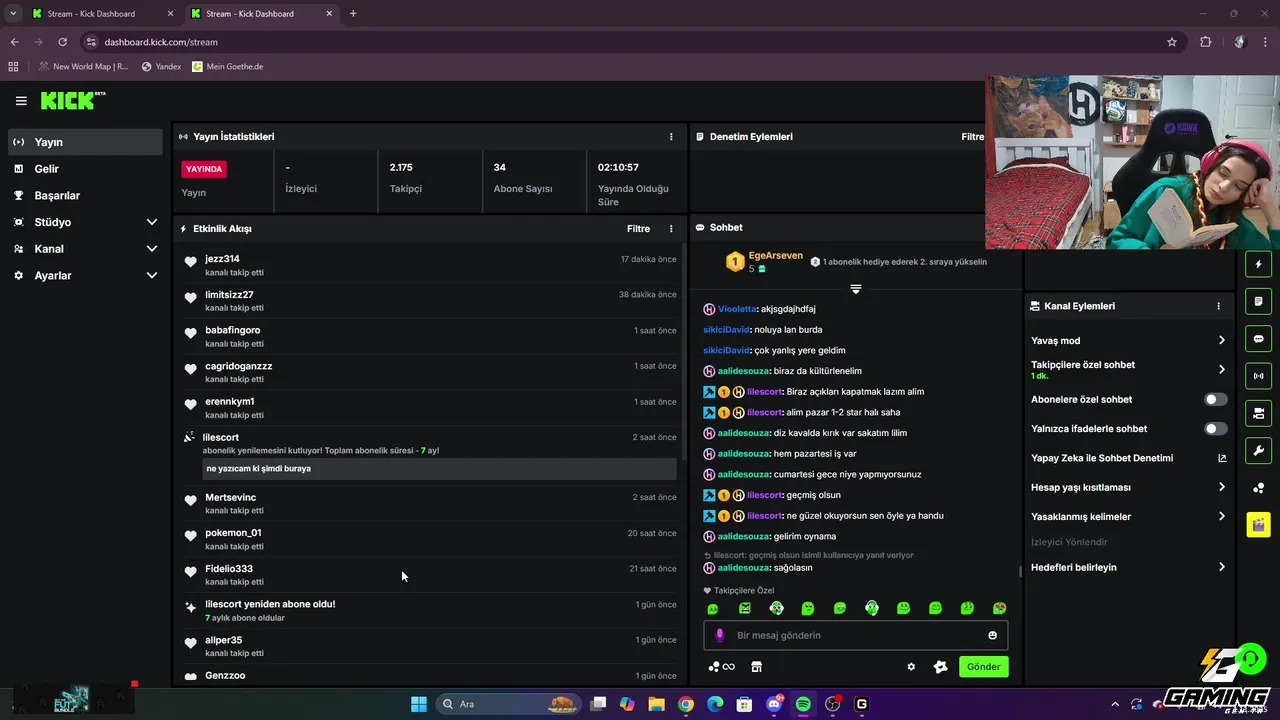Open the shop icon below chat input

[757, 667]
